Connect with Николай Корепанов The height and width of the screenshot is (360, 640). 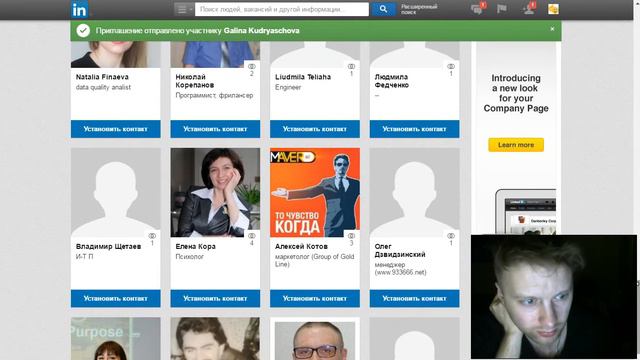215,129
